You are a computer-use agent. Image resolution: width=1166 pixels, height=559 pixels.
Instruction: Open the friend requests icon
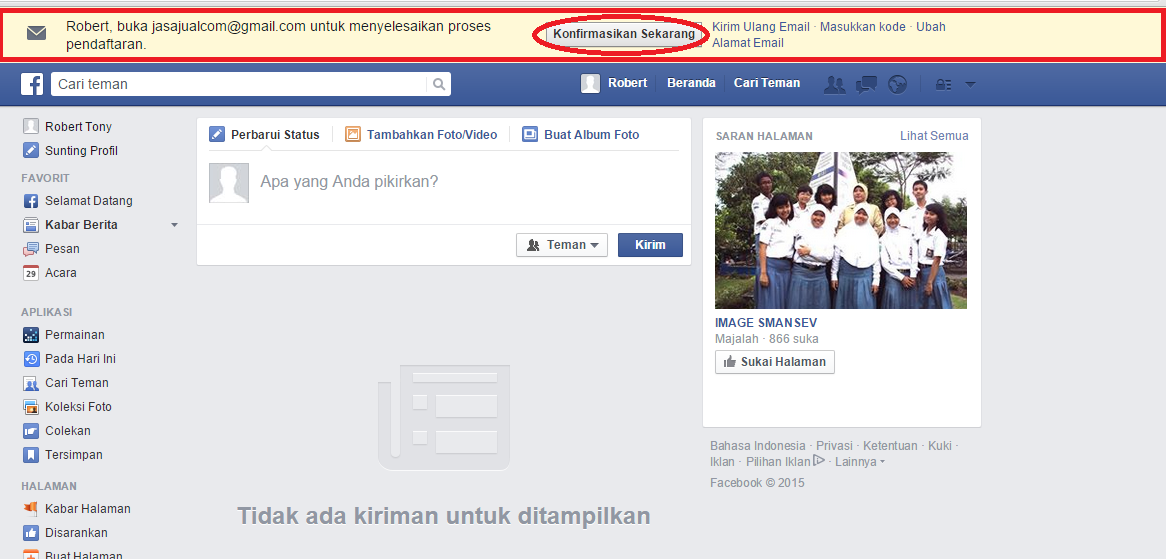[834, 84]
